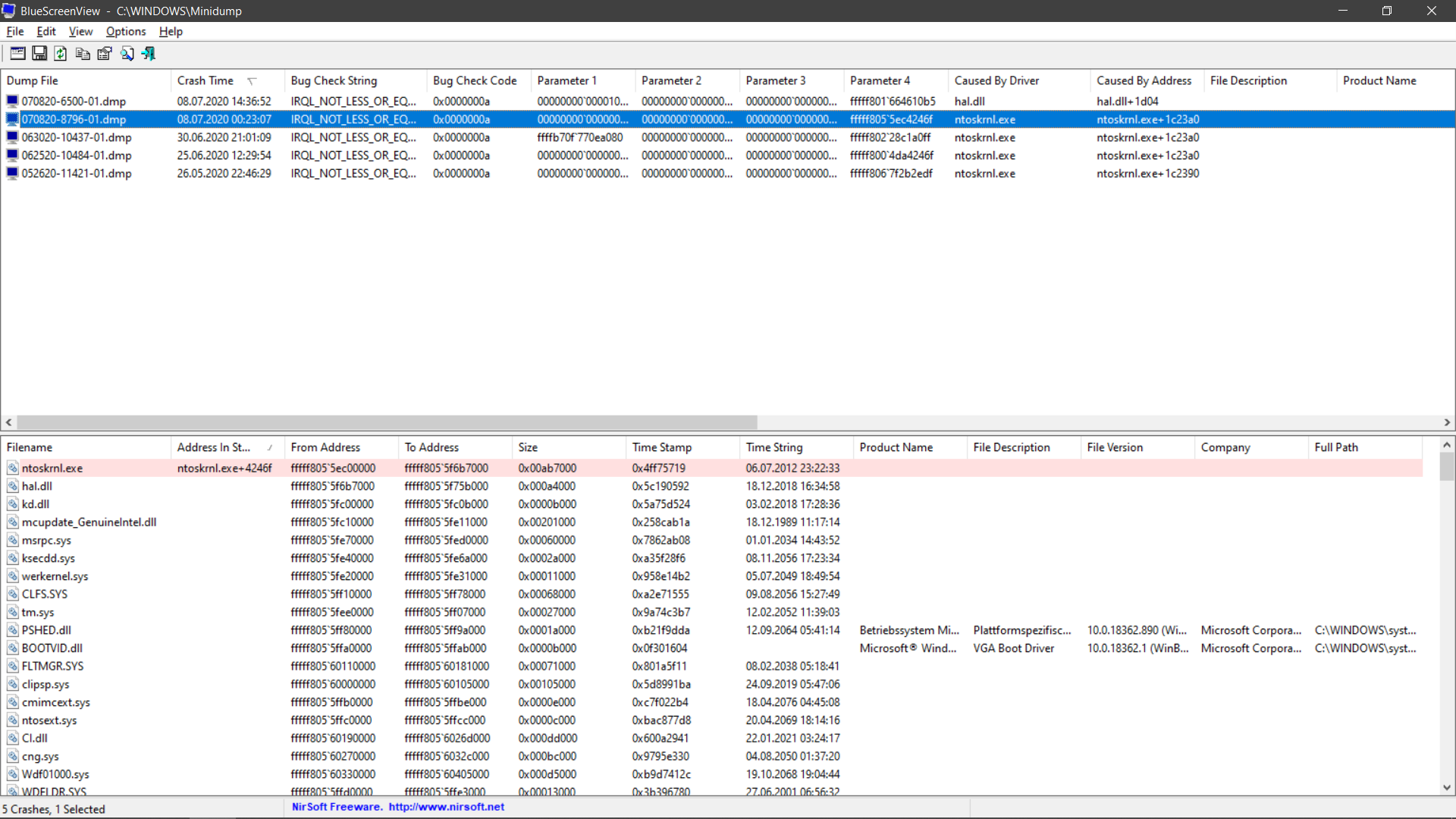Image resolution: width=1456 pixels, height=819 pixels.
Task: Click the Caused By Driver column header
Action: pos(996,81)
